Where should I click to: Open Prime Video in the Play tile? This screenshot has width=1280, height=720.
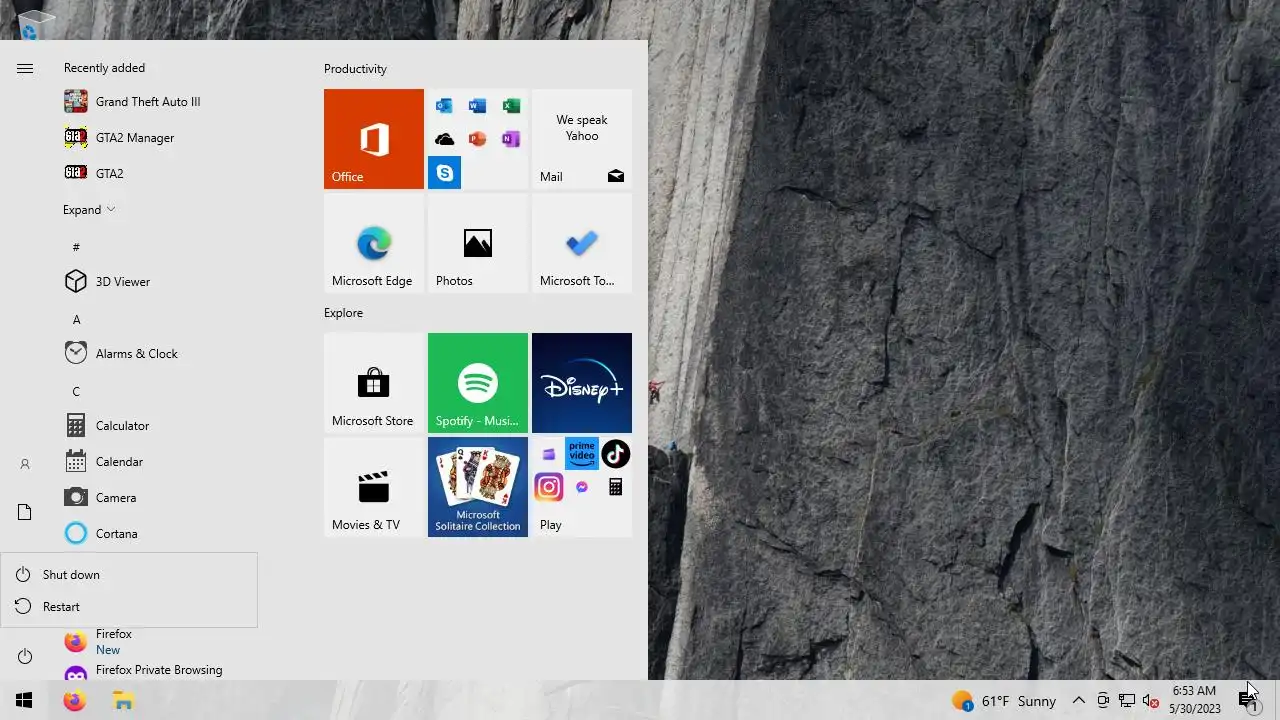click(582, 454)
